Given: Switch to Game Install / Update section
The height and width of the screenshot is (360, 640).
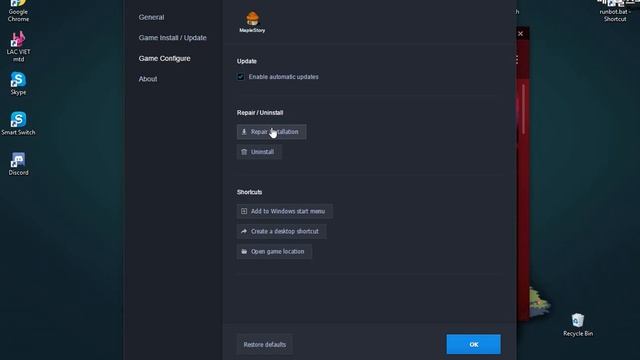Looking at the screenshot, I should (x=172, y=38).
